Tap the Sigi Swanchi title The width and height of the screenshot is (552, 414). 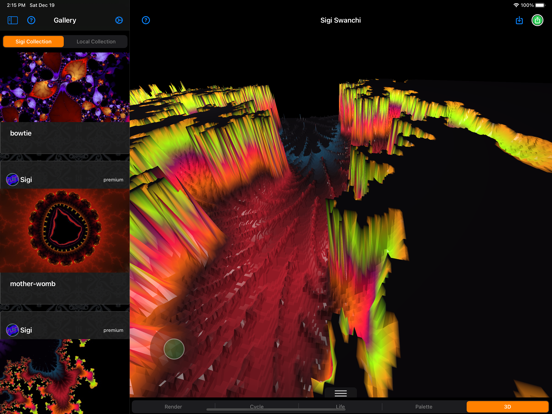tap(340, 20)
